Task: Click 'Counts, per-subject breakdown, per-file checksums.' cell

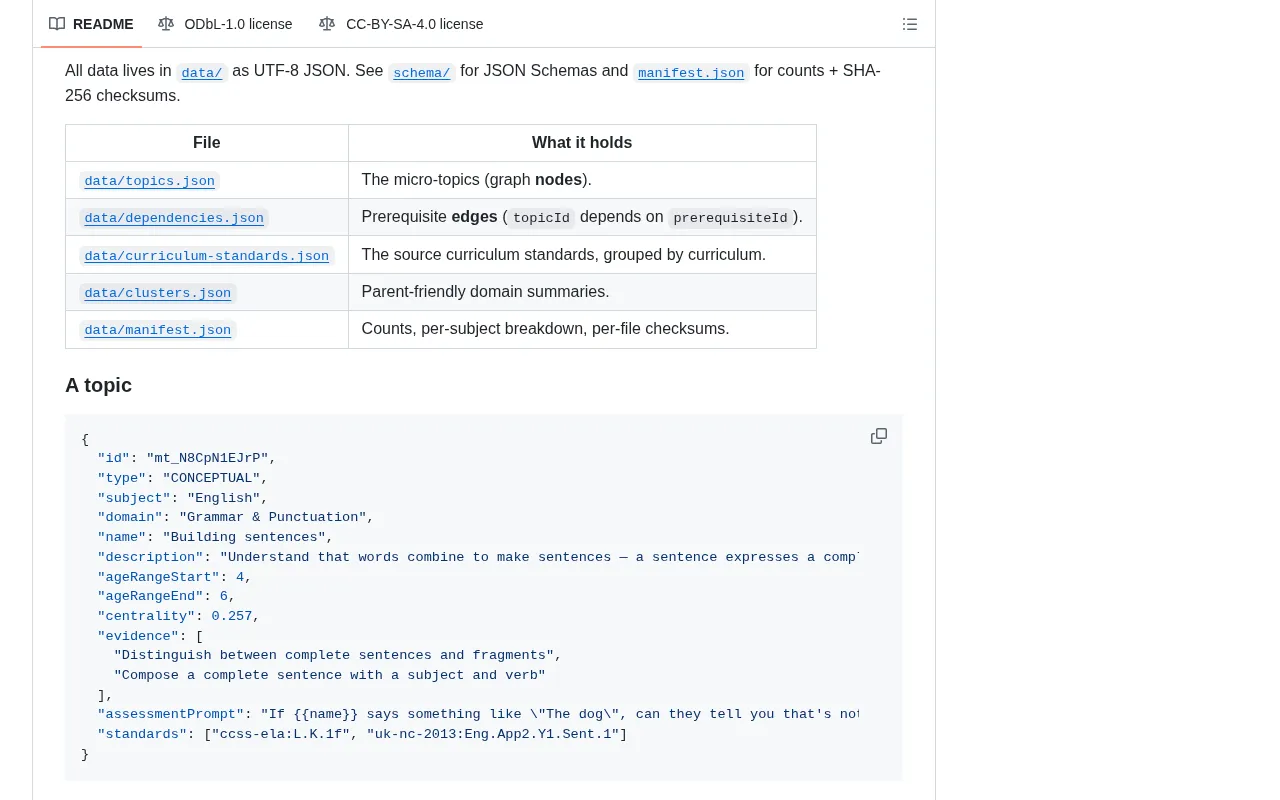Action: [x=582, y=329]
